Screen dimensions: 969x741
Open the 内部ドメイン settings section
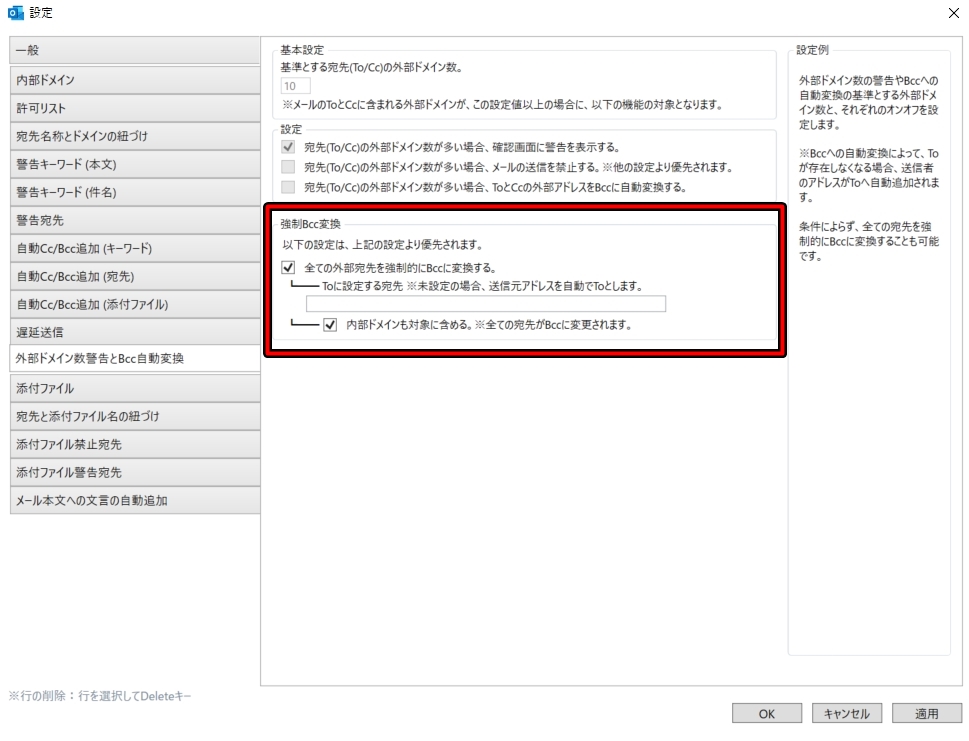click(x=135, y=79)
